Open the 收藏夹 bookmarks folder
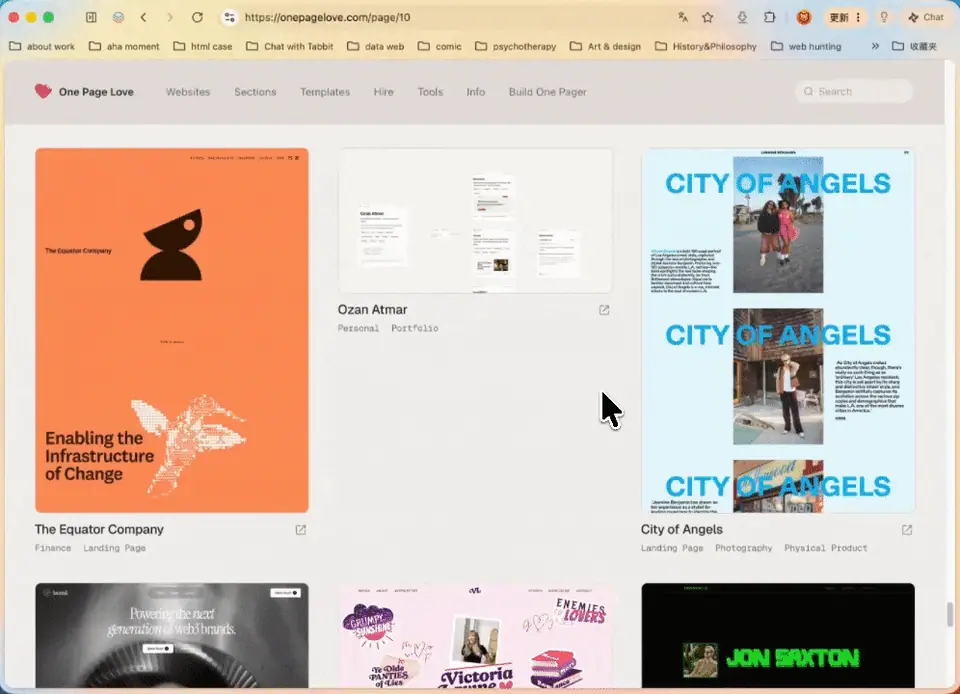The width and height of the screenshot is (960, 694). pyautogui.click(x=915, y=46)
